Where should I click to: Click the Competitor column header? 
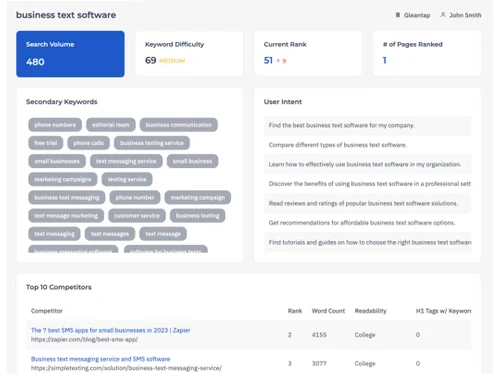point(47,311)
